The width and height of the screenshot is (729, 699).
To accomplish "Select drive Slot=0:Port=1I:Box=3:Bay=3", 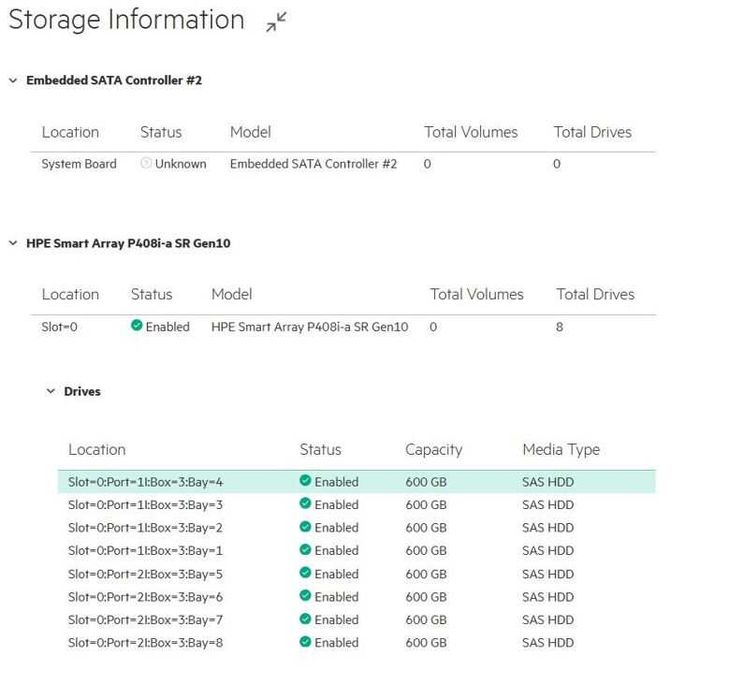I will (357, 505).
